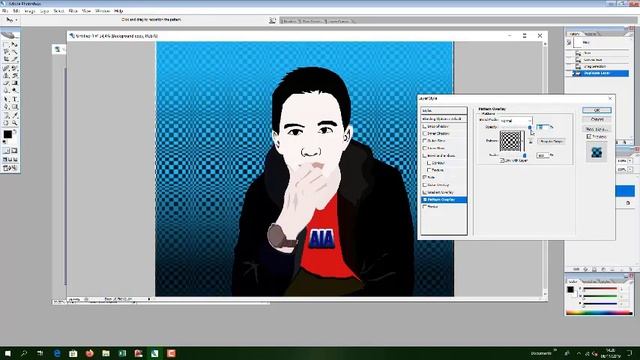640x360 pixels.
Task: Toggle the Satin checkbox
Action: click(424, 177)
